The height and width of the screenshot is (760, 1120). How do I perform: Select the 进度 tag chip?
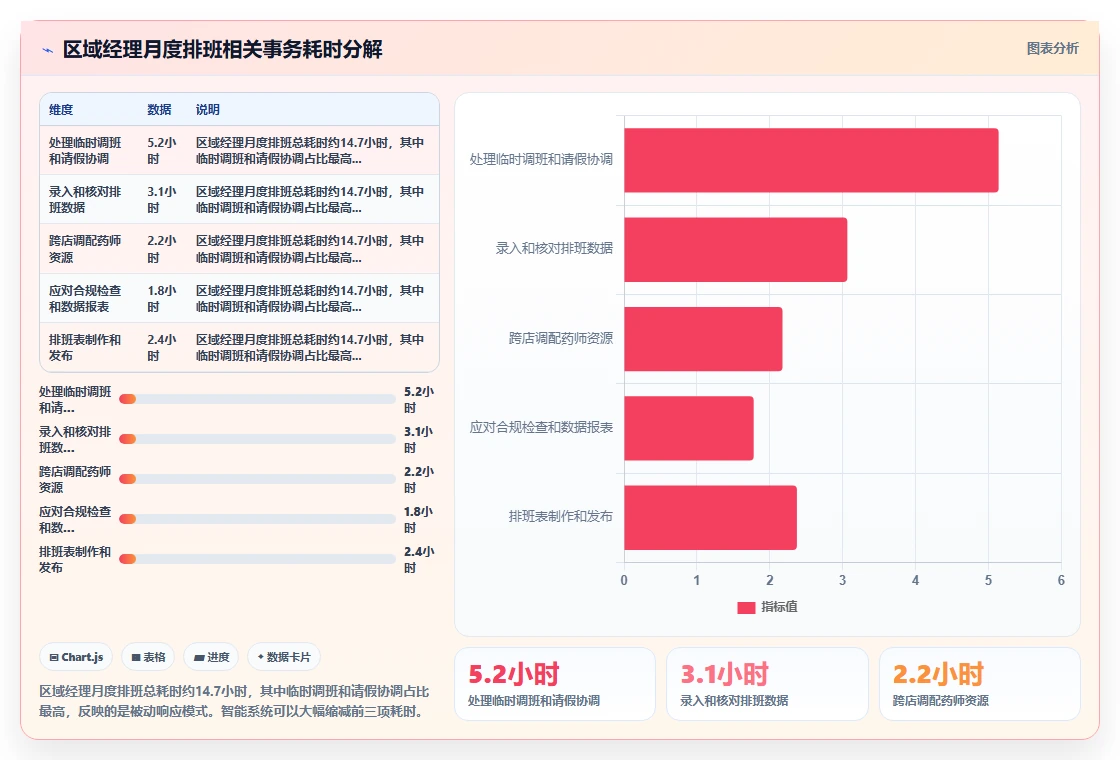pos(211,657)
